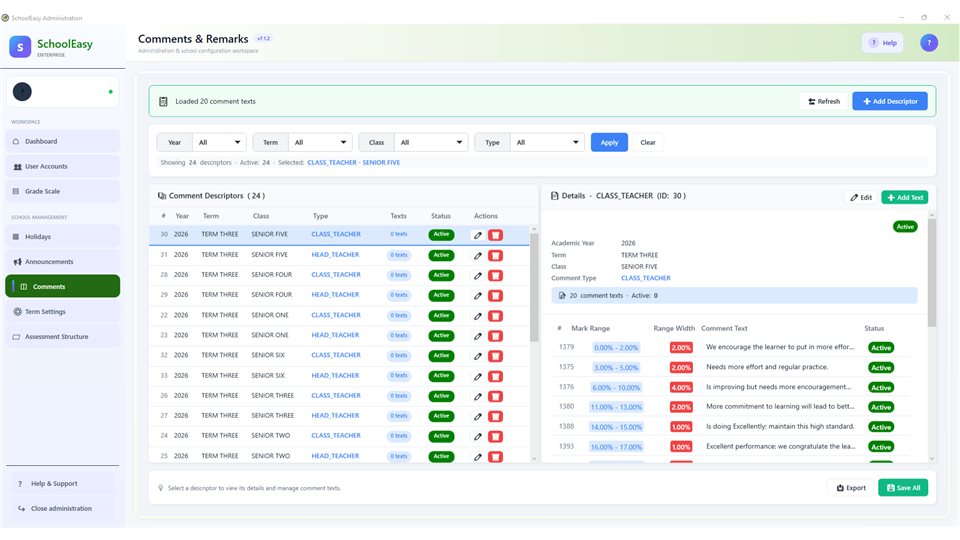
Task: Click CLASS_TEACHER - SENIOR FIVE selected link
Action: coord(353,163)
